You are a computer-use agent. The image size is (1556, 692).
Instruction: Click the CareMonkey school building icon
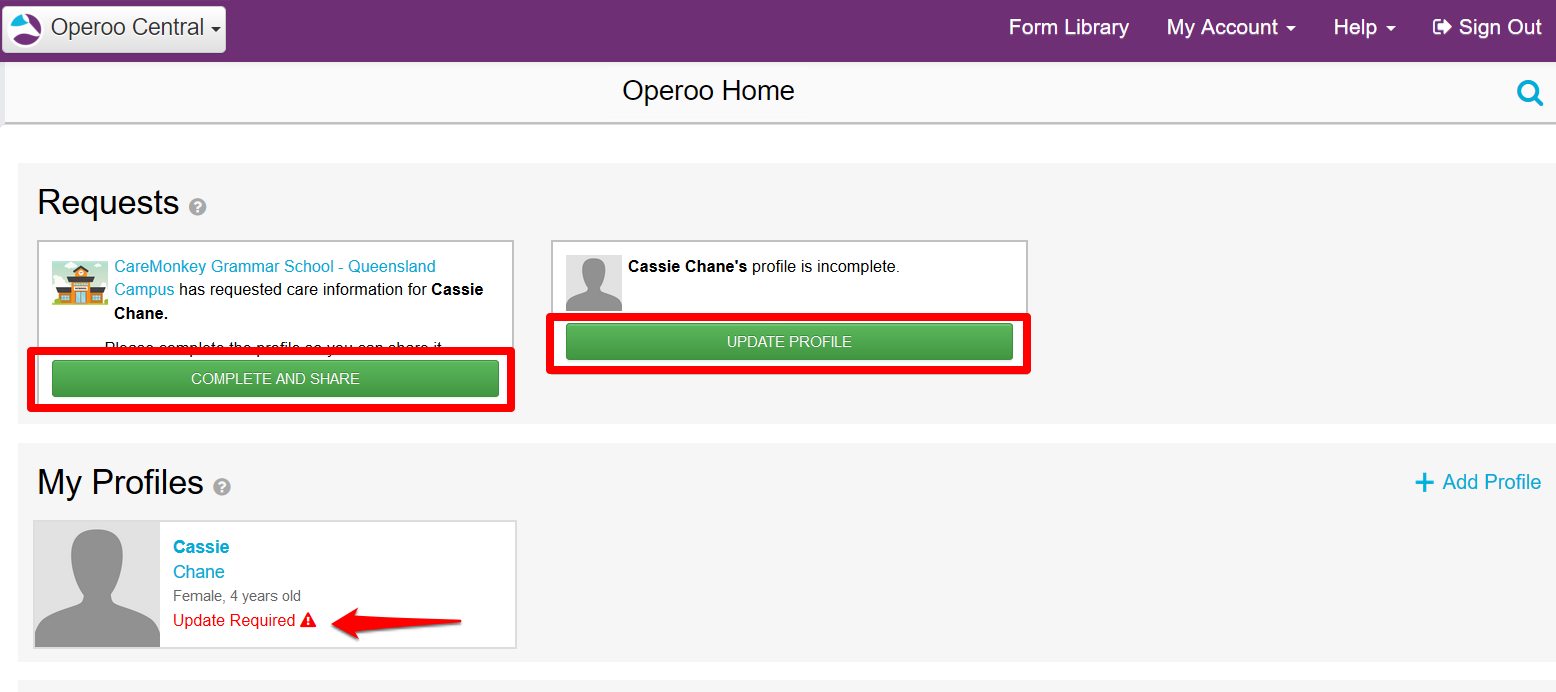click(80, 282)
